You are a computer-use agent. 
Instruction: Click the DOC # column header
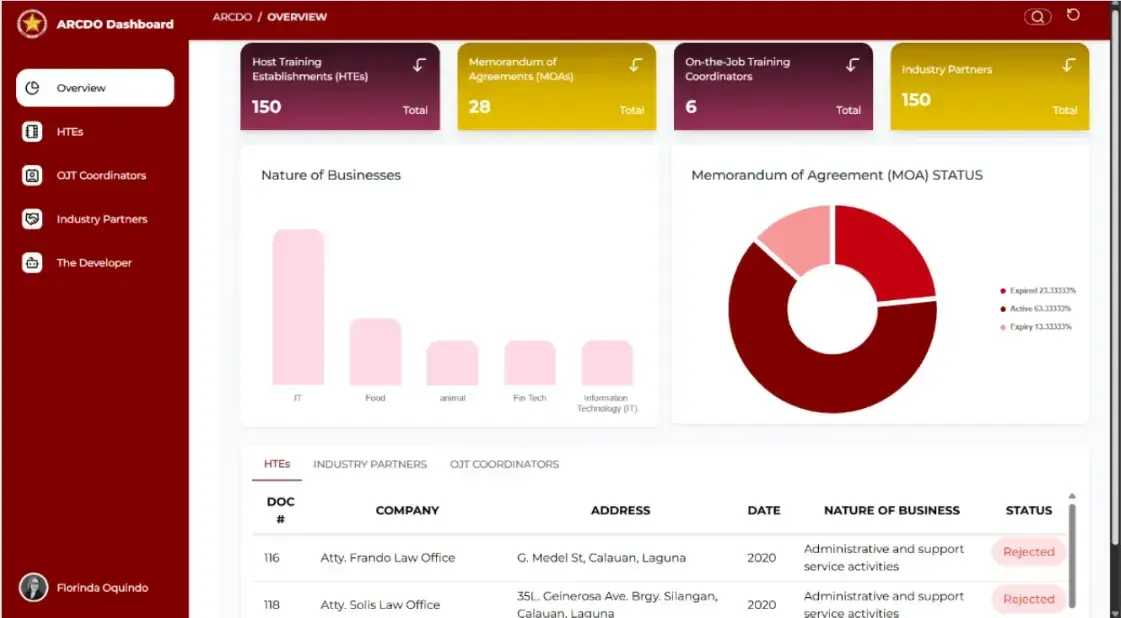click(280, 510)
